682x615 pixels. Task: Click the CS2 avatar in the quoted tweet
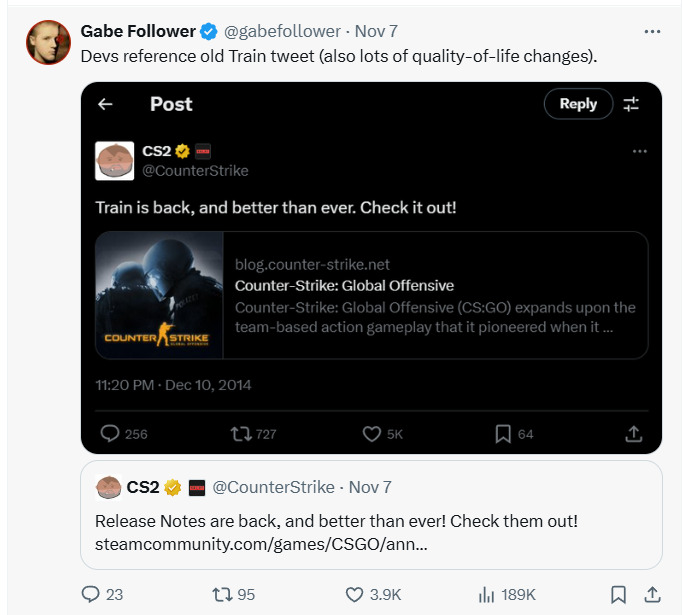tap(108, 487)
